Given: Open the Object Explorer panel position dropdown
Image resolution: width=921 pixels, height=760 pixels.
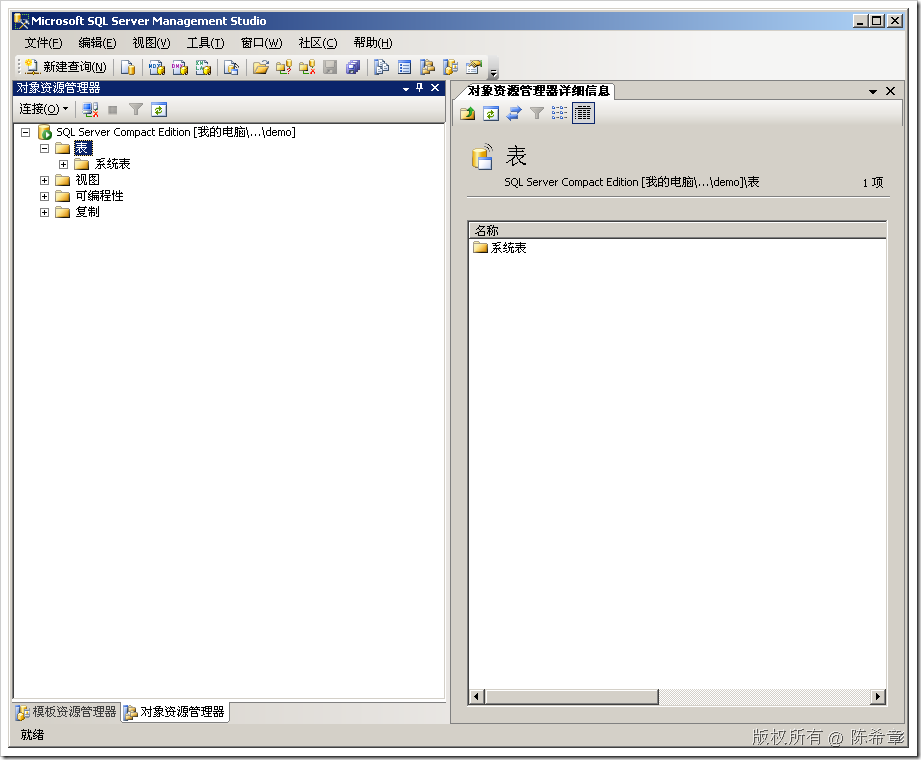Looking at the screenshot, I should [x=406, y=89].
